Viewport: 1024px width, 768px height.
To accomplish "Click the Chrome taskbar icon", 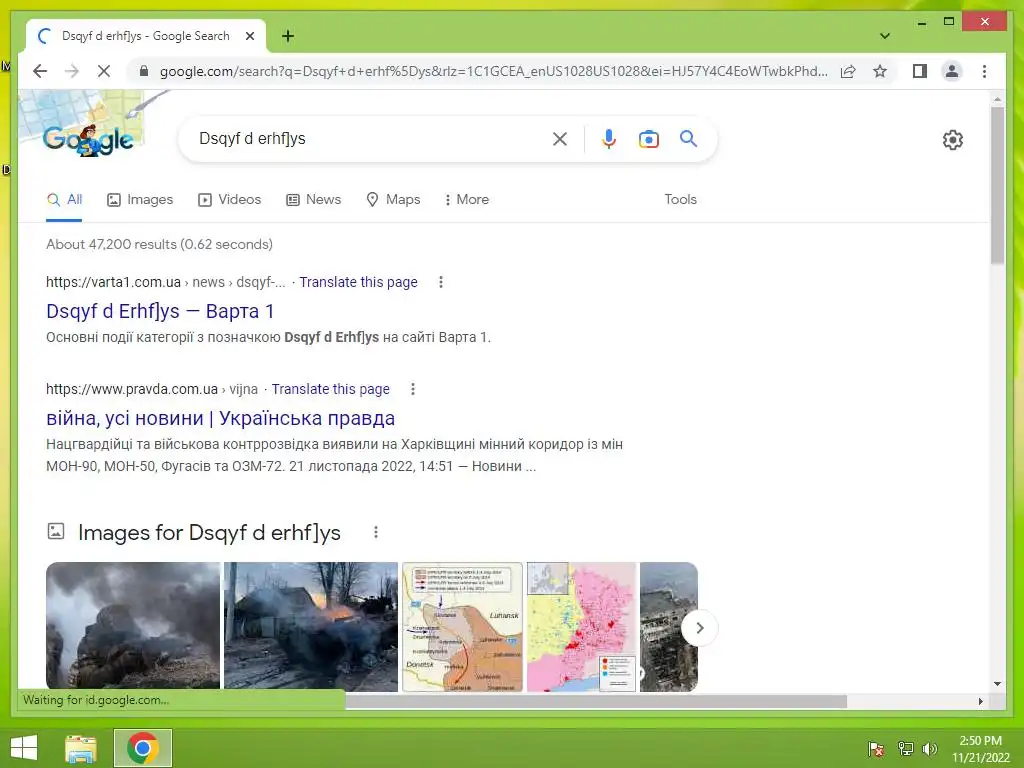I will [x=143, y=748].
